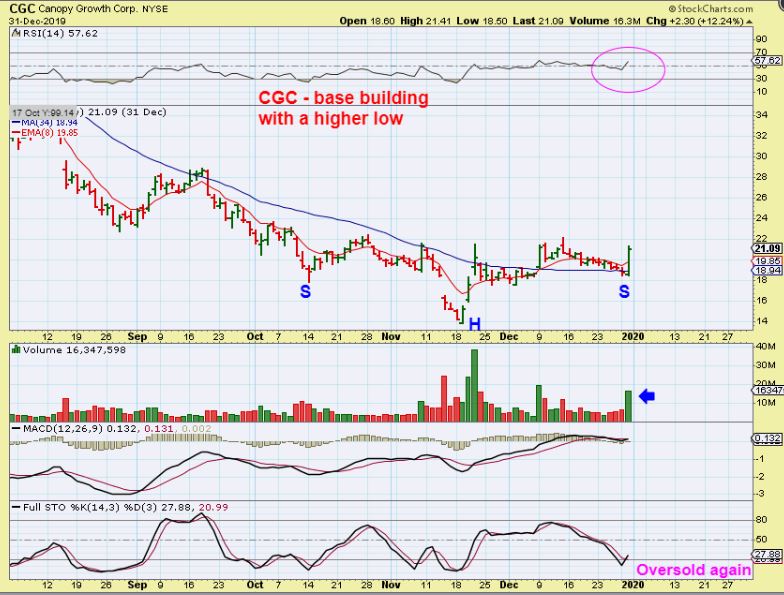Click the 28 price axis label
This screenshot has height=595, width=784.
tap(762, 176)
